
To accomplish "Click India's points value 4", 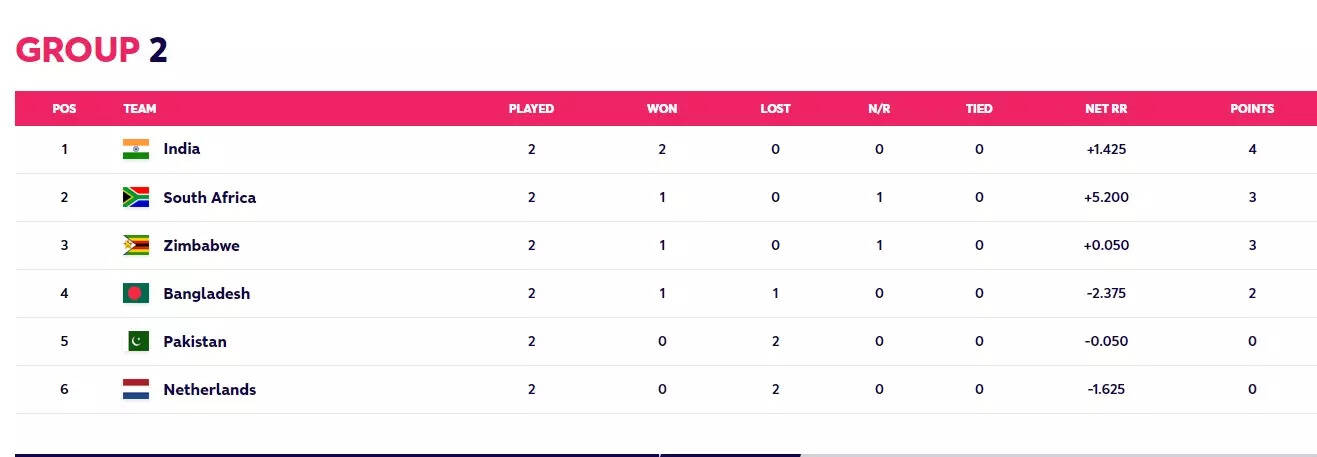I will pos(1252,149).
